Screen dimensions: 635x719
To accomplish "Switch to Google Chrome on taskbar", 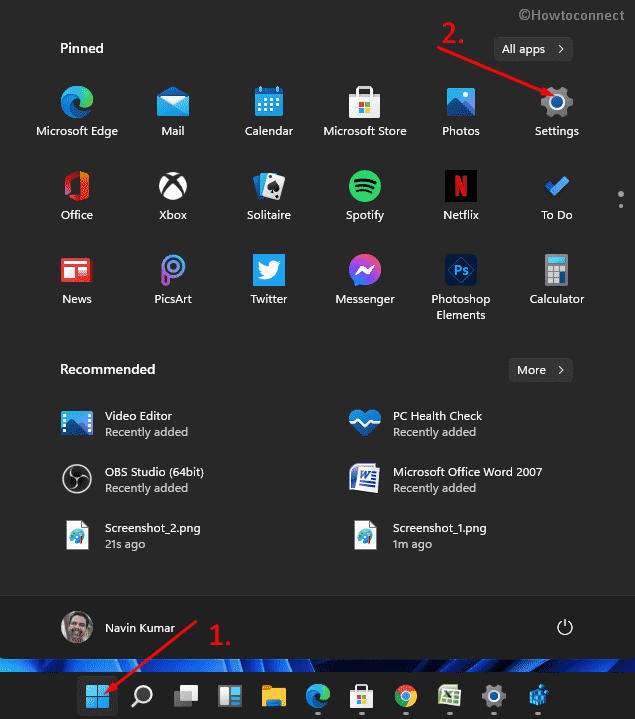I will click(406, 696).
